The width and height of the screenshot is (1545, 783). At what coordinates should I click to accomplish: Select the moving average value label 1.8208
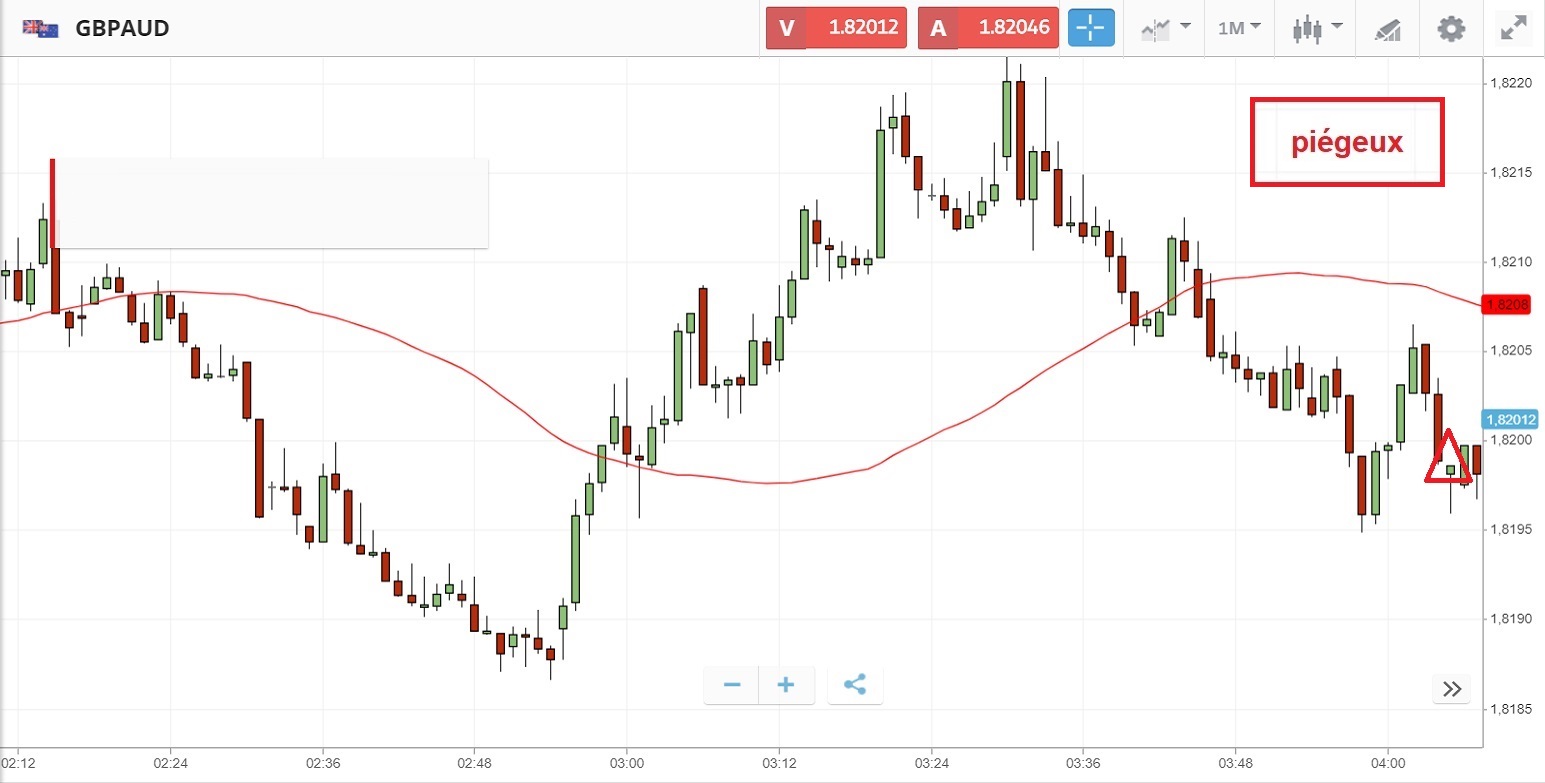click(1508, 305)
